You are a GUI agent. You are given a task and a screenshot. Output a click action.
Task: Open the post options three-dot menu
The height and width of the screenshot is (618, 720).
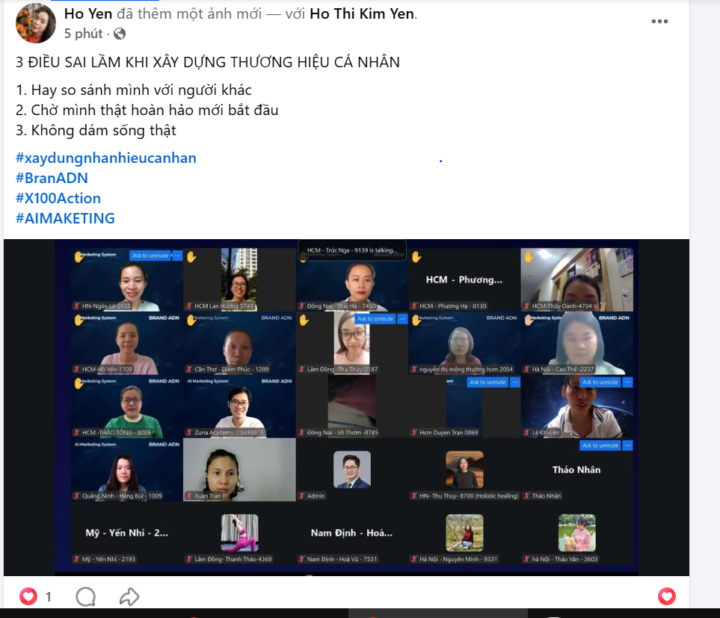659,21
